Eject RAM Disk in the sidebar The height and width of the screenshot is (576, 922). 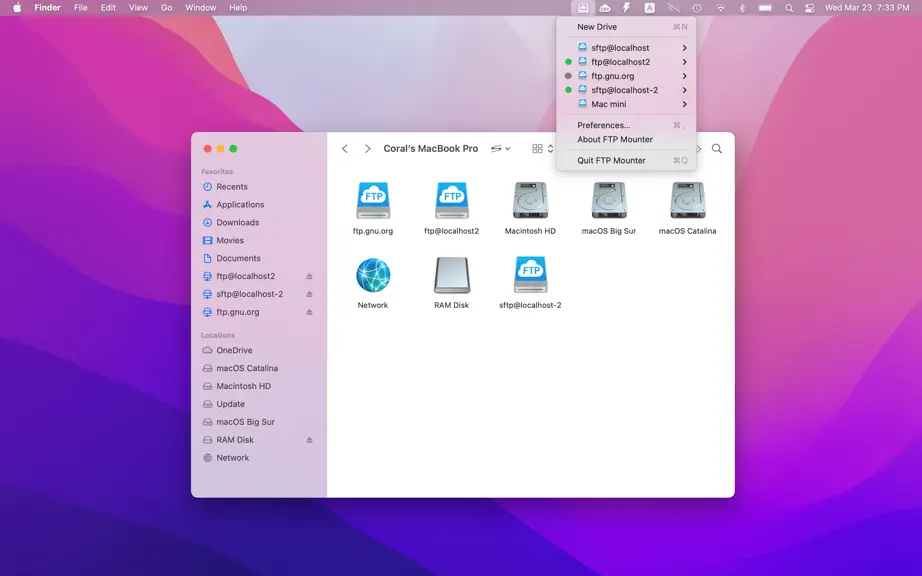click(x=309, y=440)
